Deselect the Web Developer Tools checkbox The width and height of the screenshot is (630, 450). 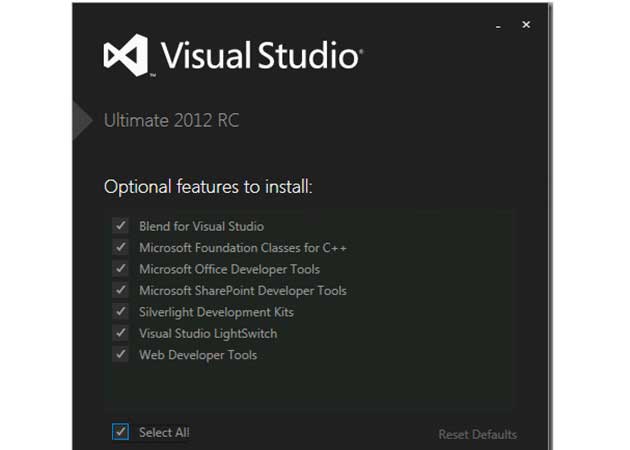[x=121, y=354]
